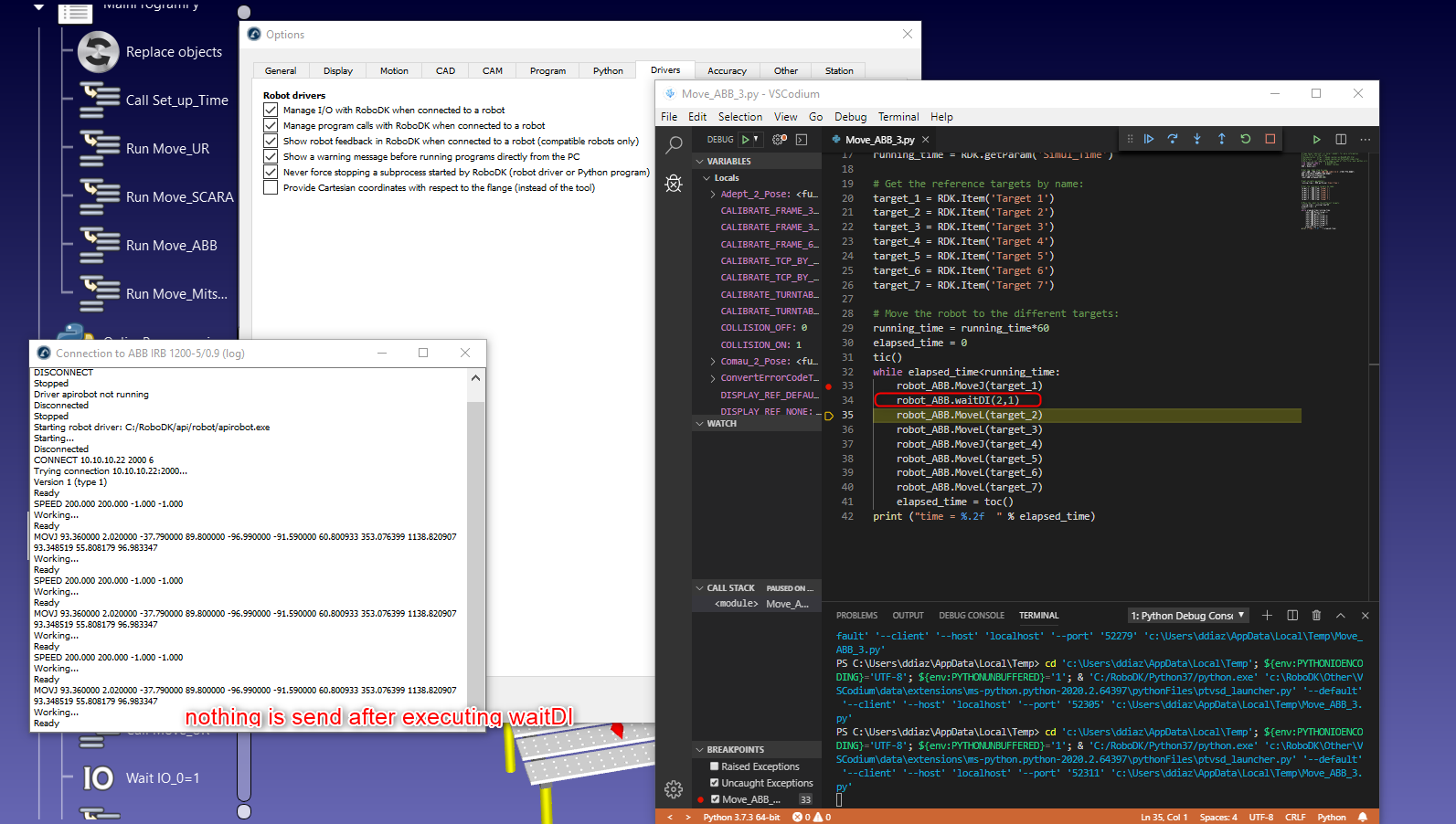The height and width of the screenshot is (824, 1456).
Task: Toggle Manage program calls with RoboDK checkbox
Action: (x=271, y=125)
